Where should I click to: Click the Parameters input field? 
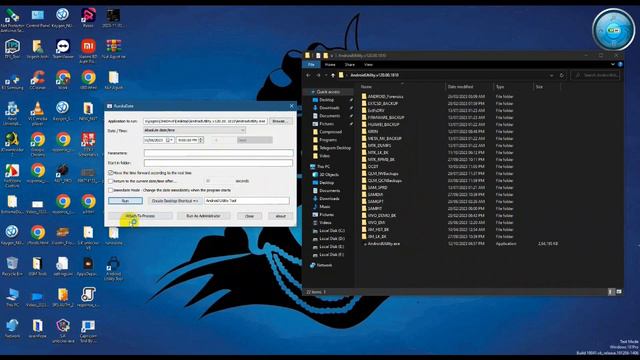tap(218, 153)
